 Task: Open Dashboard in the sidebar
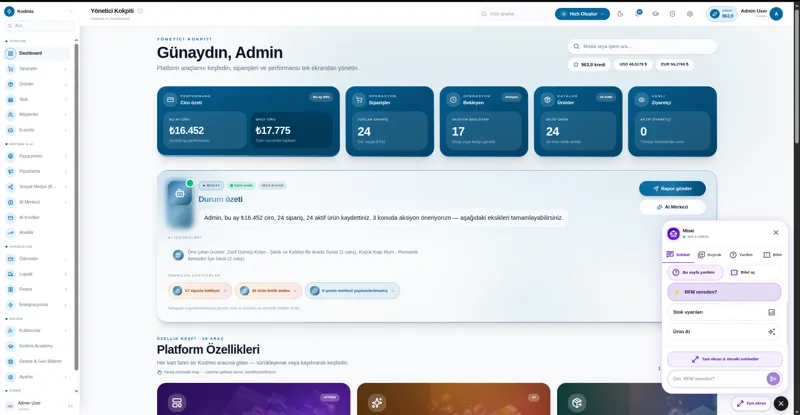coord(37,53)
